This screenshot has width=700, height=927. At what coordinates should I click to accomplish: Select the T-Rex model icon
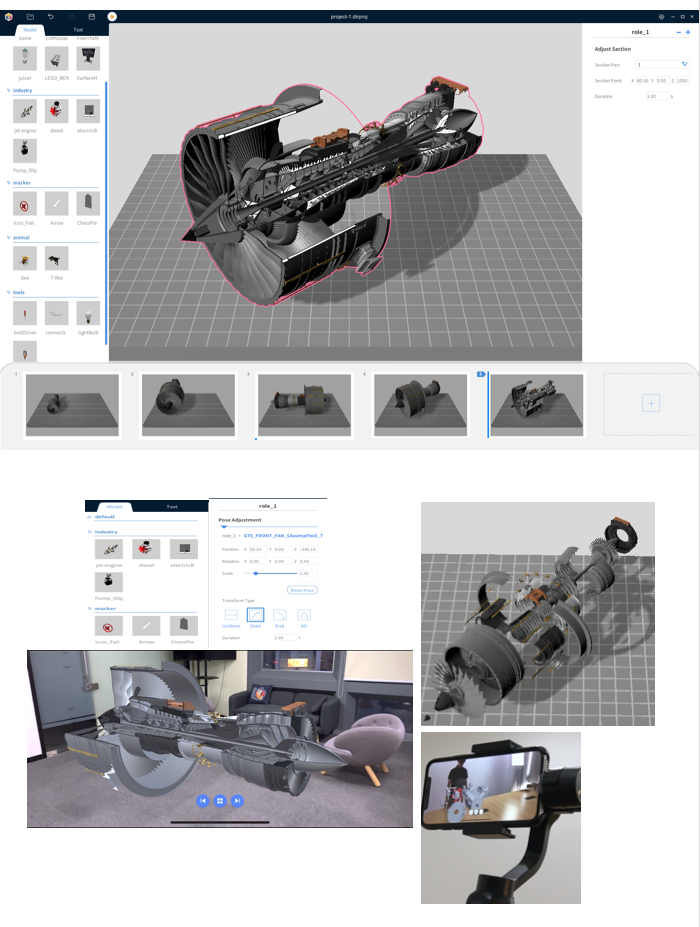coord(57,259)
